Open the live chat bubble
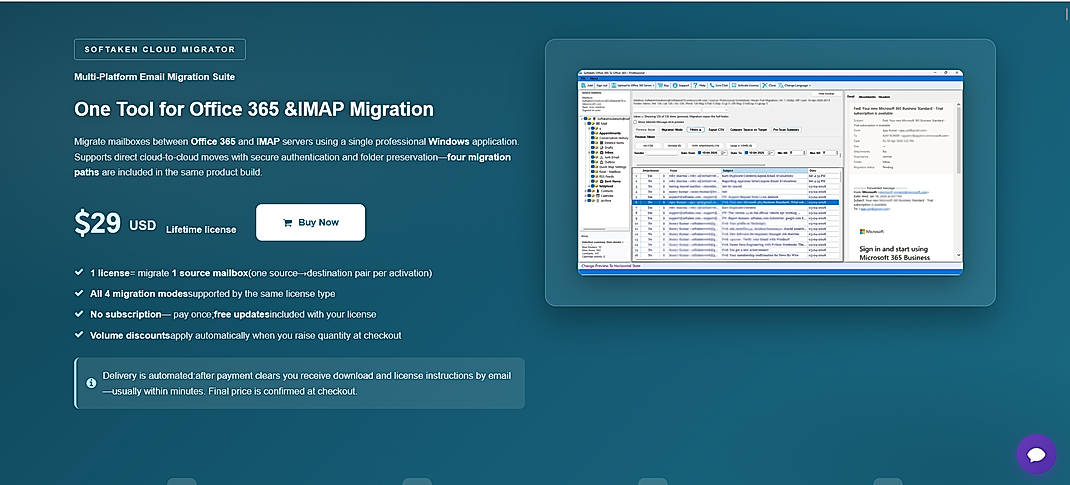This screenshot has width=1070, height=485. coord(1036,454)
